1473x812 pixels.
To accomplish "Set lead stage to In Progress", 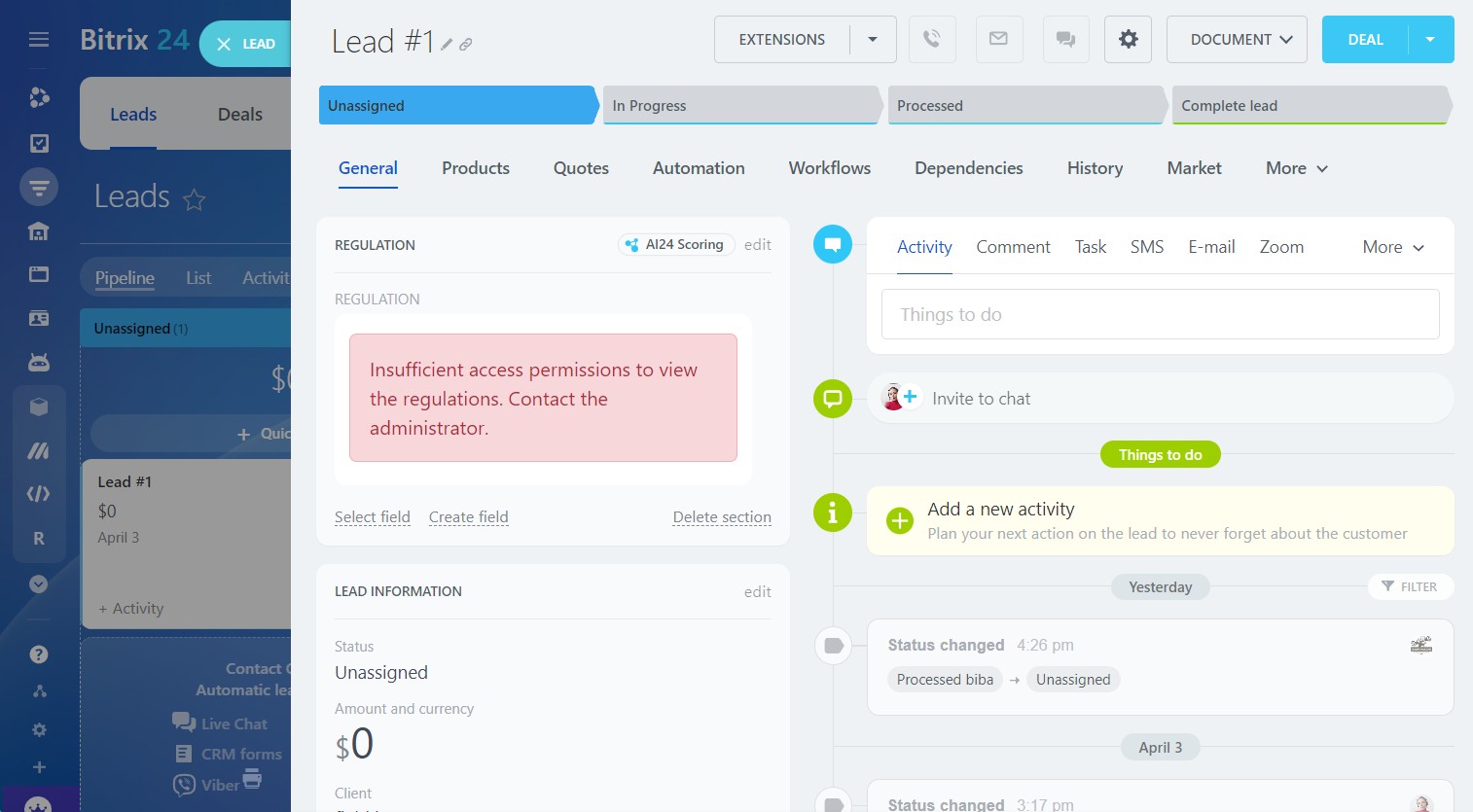I will tap(739, 106).
